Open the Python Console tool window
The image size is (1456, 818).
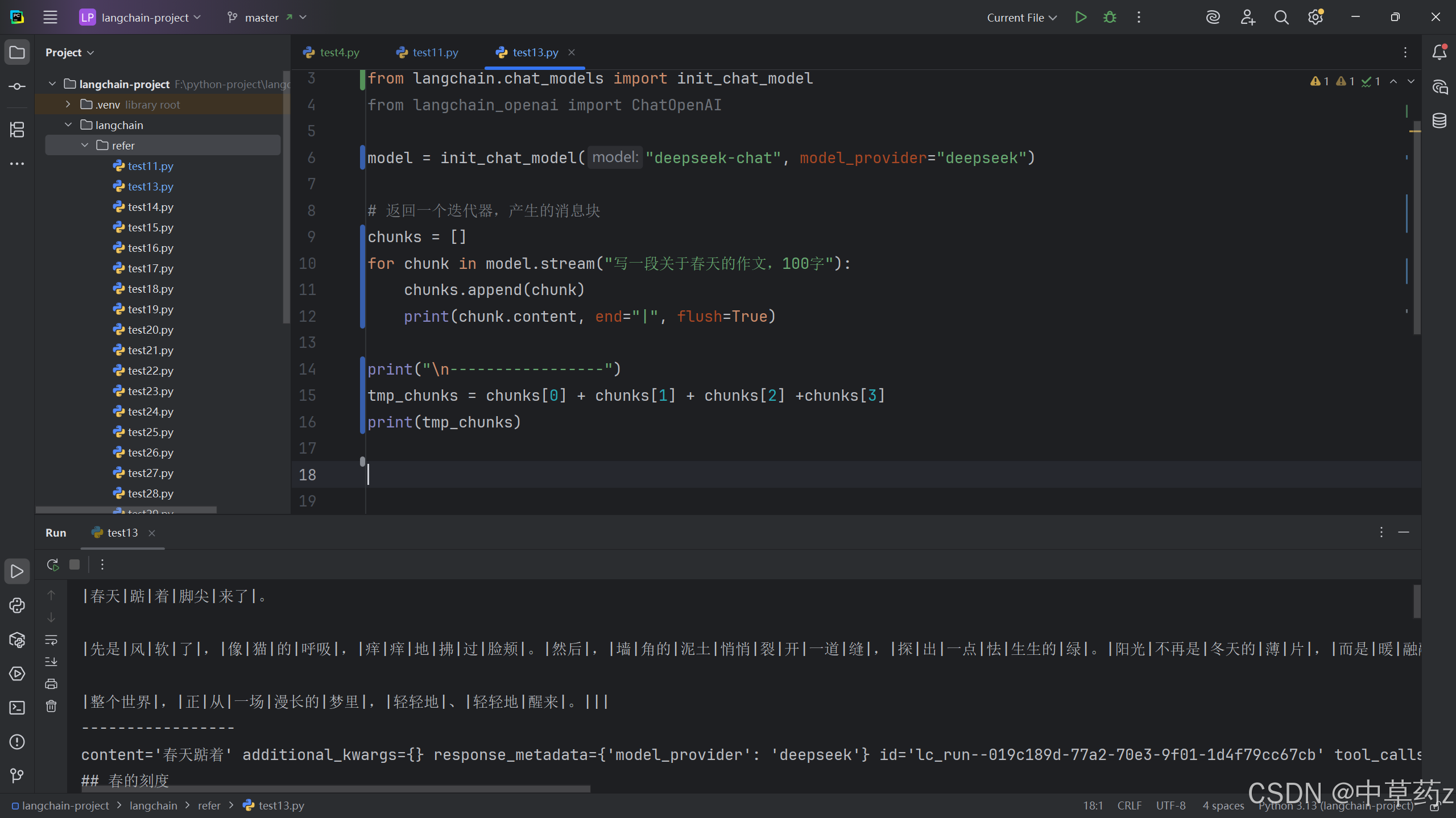[17, 605]
